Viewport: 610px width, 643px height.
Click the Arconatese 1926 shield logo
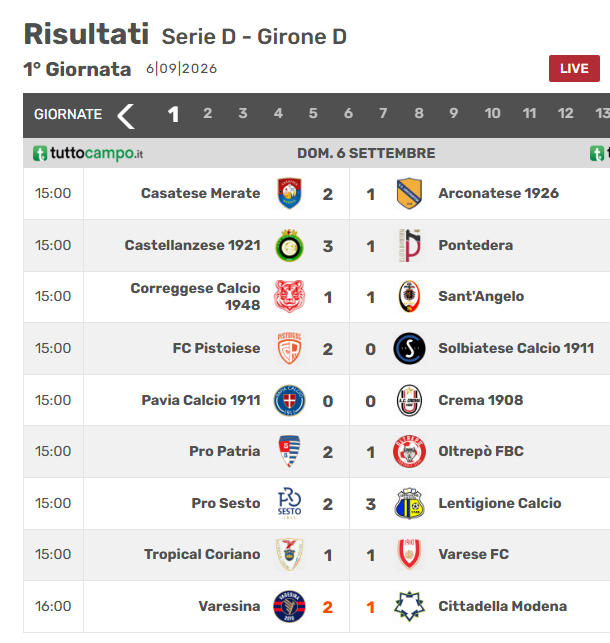coord(409,193)
